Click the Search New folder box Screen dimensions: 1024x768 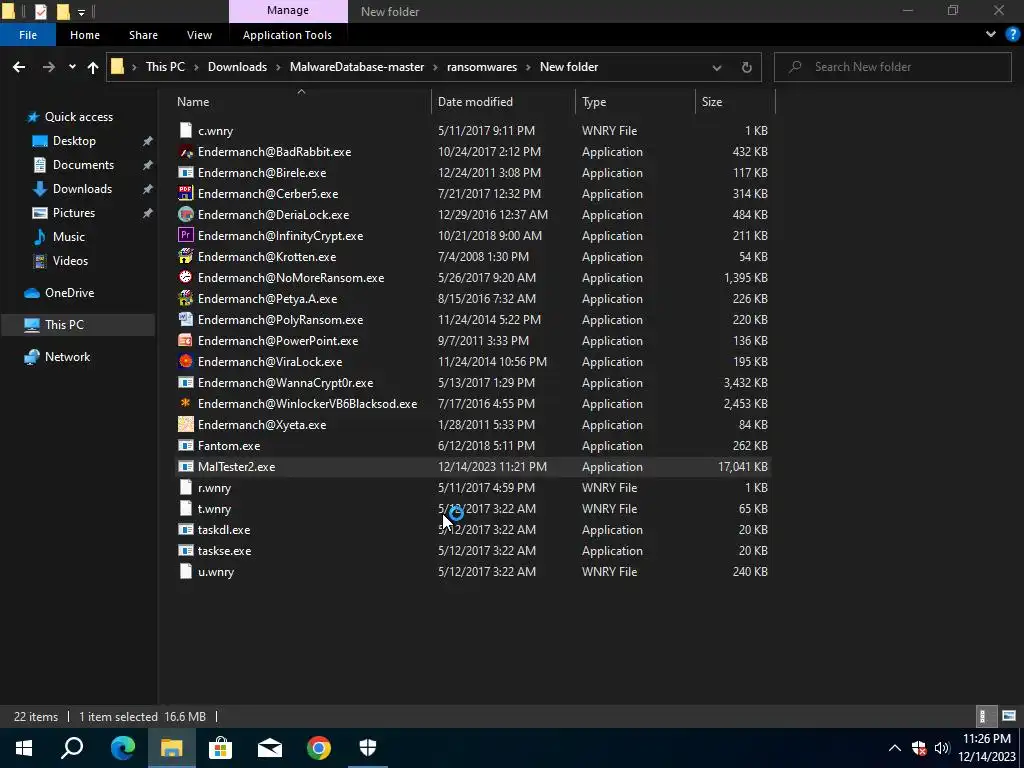click(893, 67)
